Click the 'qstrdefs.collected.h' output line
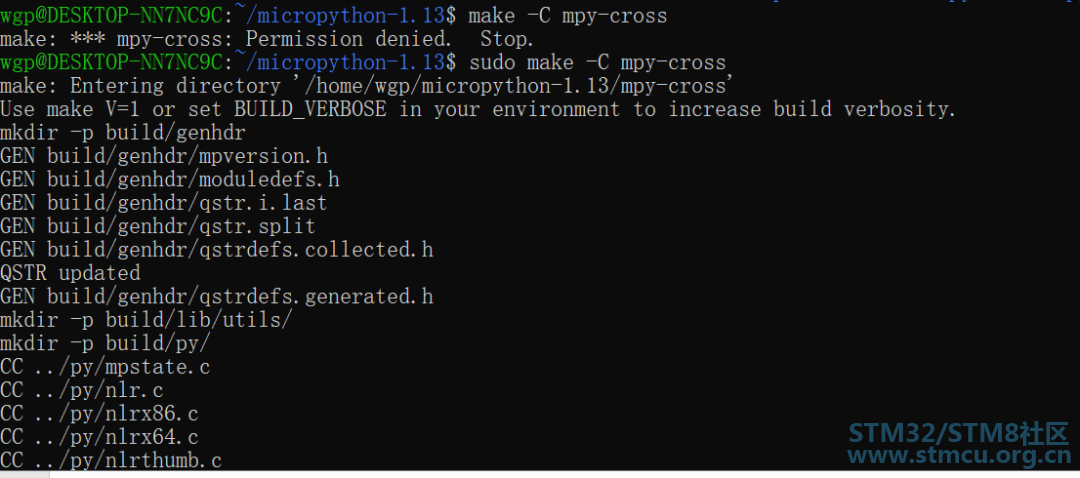This screenshot has width=1080, height=478. [216, 250]
